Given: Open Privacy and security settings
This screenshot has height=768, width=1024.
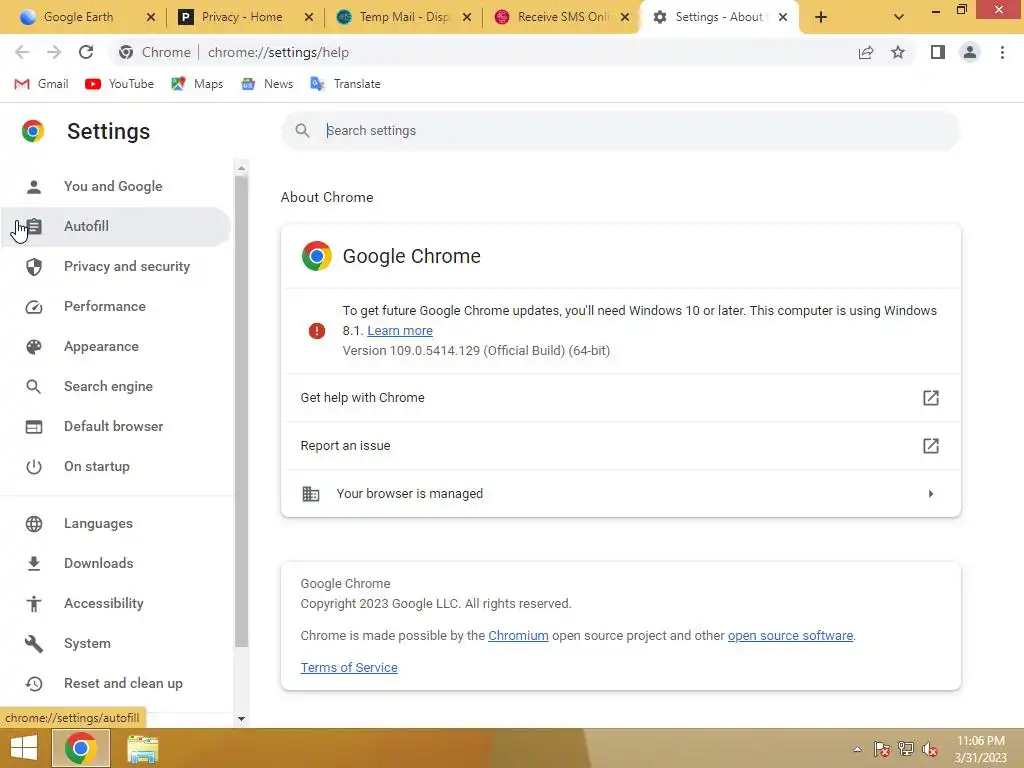Looking at the screenshot, I should coord(116,266).
